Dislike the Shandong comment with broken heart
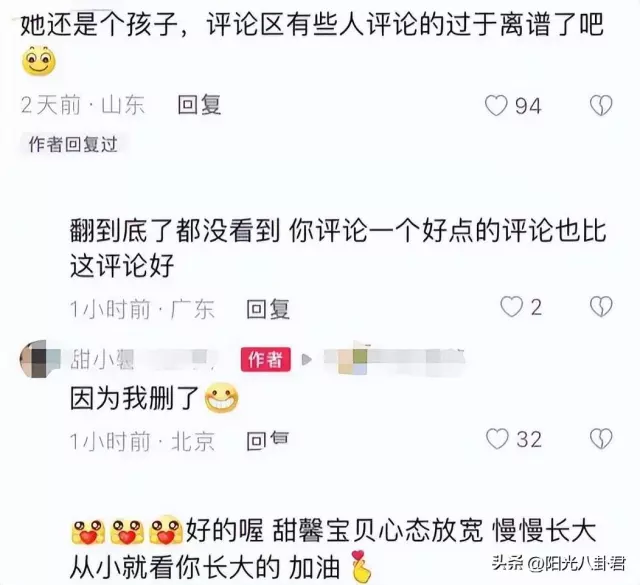640x585 pixels. [x=601, y=106]
